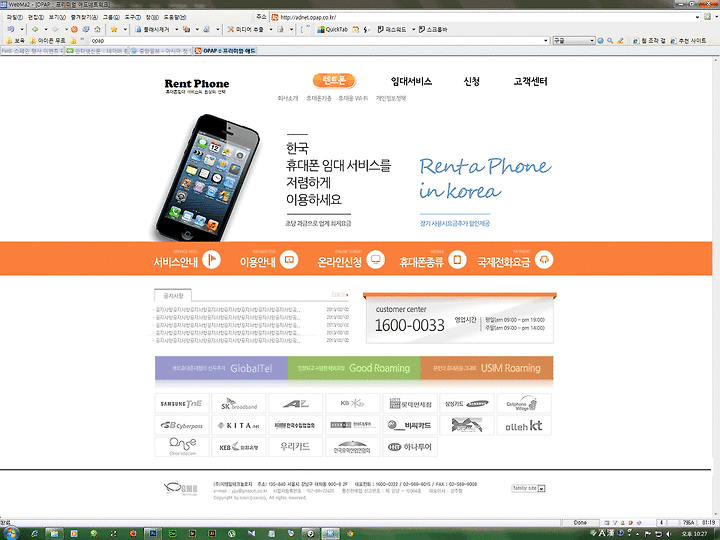
Task: Click the 더보기 more link above notices
Action: pyautogui.click(x=340, y=295)
